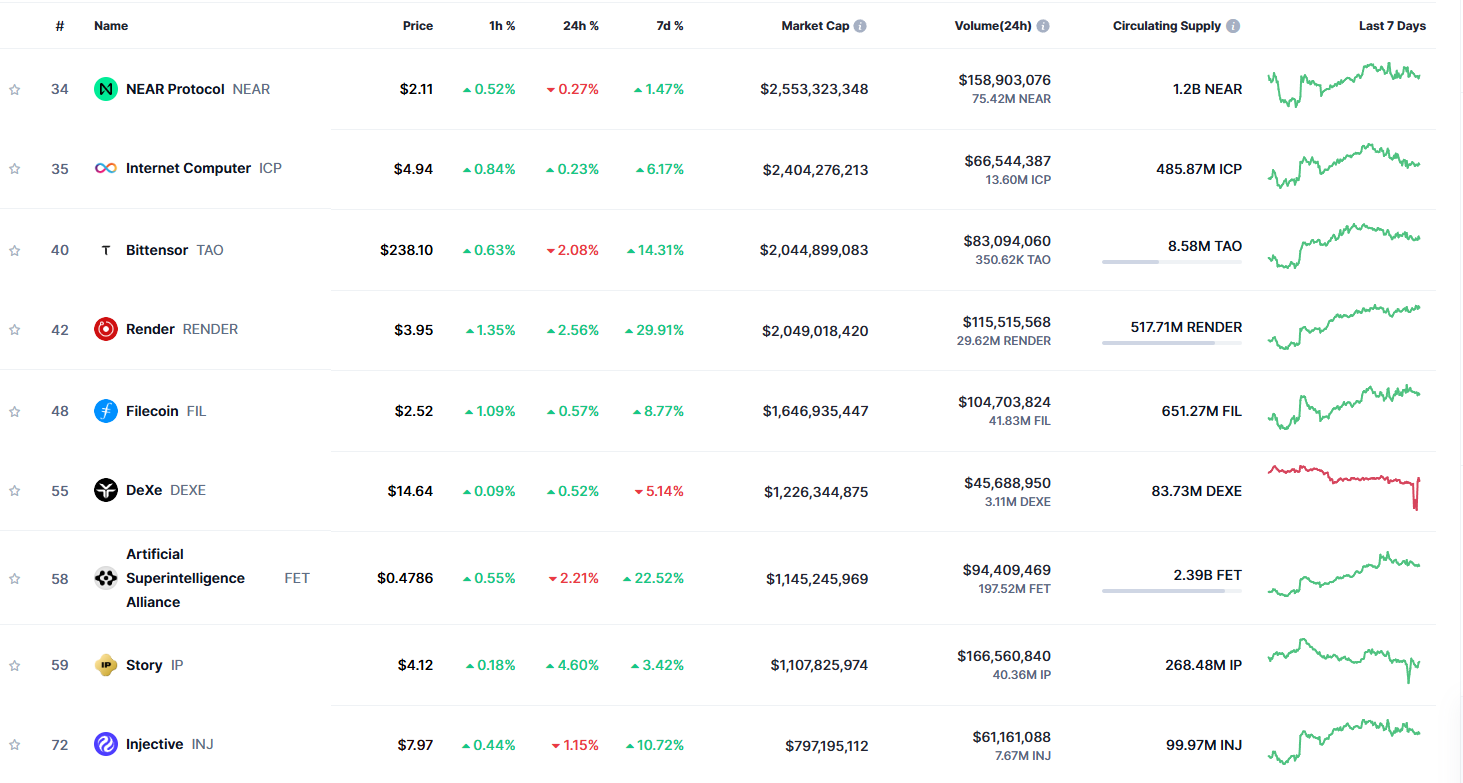Click the Filecoin blue logo
The image size is (1463, 783).
pos(106,411)
